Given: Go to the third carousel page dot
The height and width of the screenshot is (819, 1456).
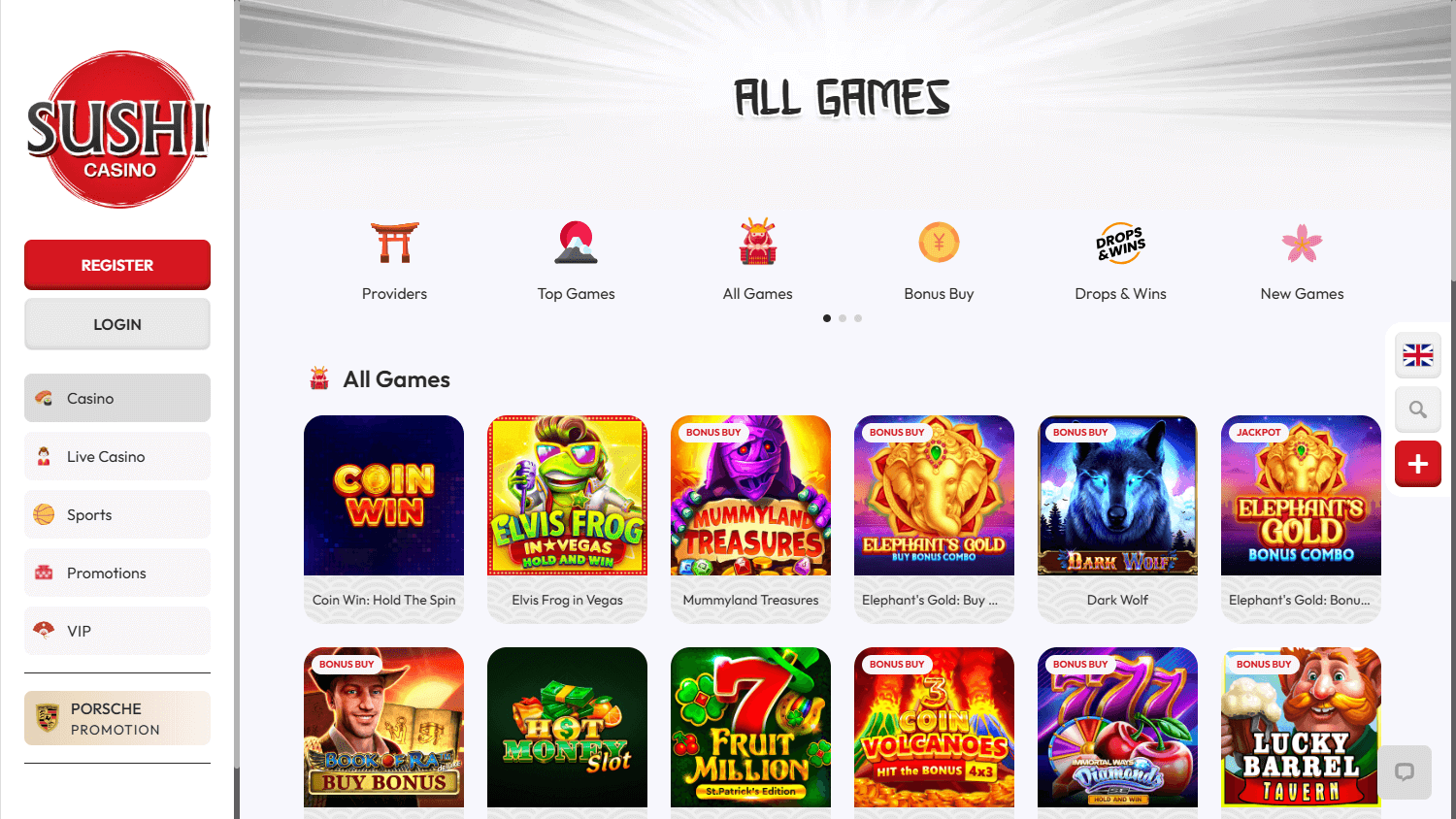Looking at the screenshot, I should 858,318.
